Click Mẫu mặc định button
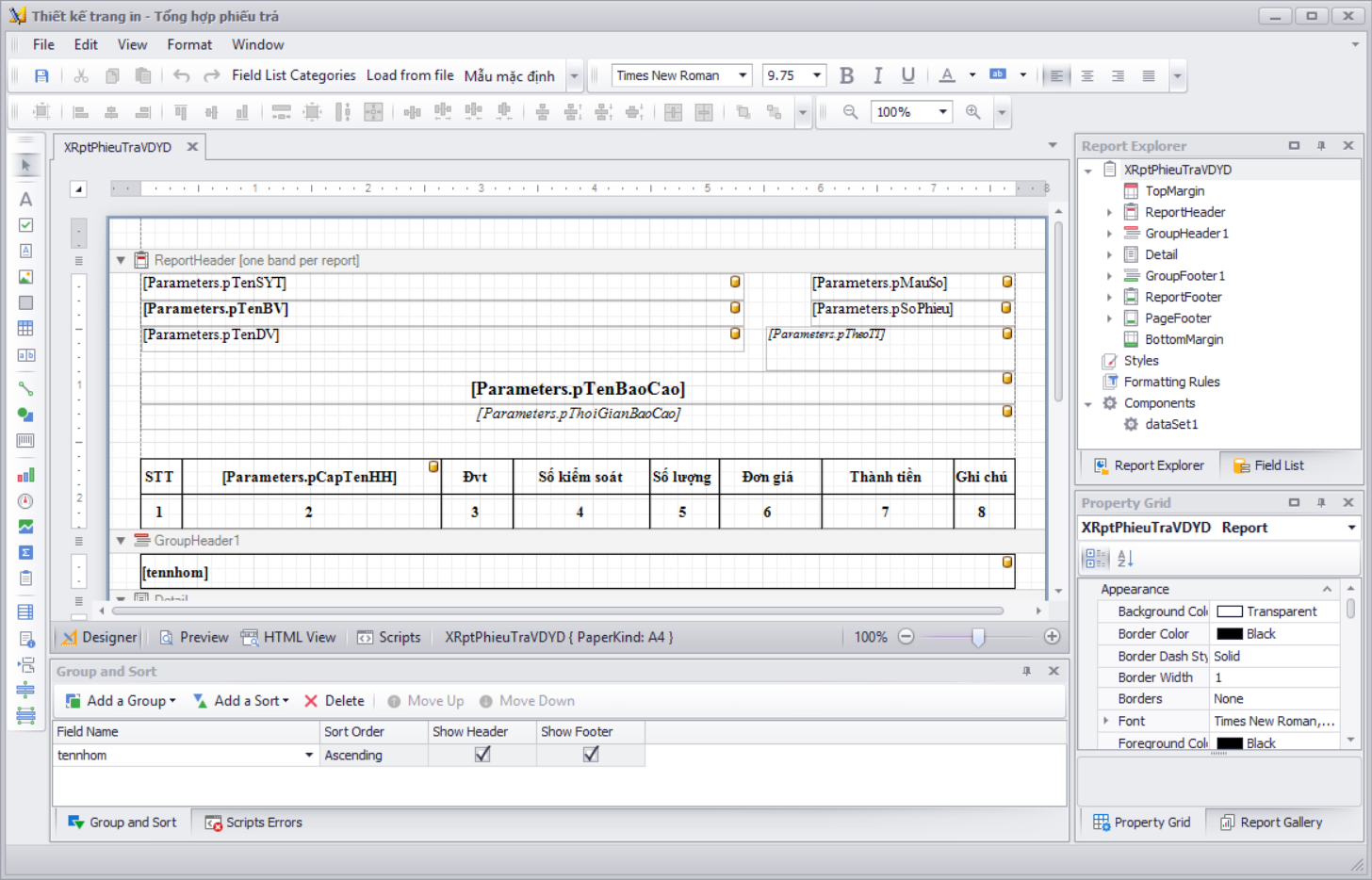This screenshot has height=880, width=1372. point(509,75)
